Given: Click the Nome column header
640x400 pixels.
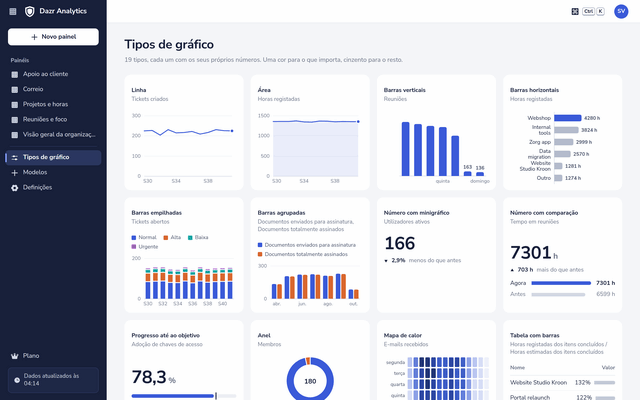Looking at the screenshot, I should coord(517,368).
